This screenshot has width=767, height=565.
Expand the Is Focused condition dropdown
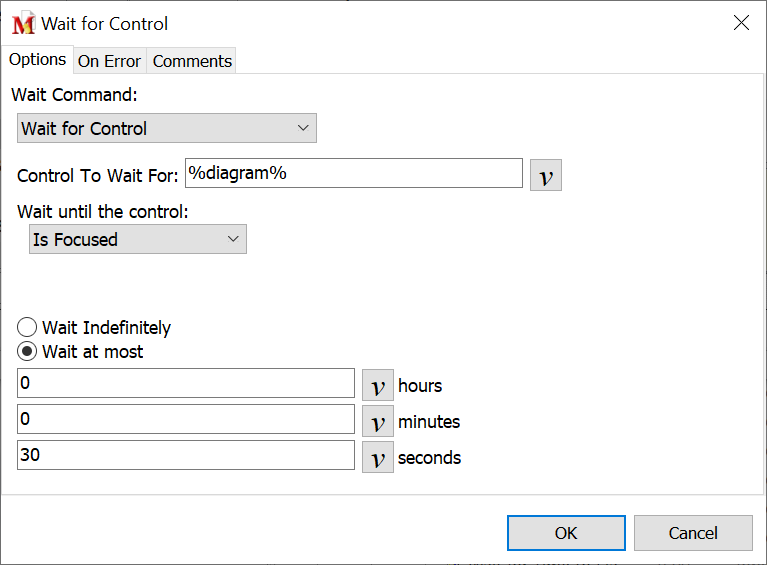(x=137, y=240)
